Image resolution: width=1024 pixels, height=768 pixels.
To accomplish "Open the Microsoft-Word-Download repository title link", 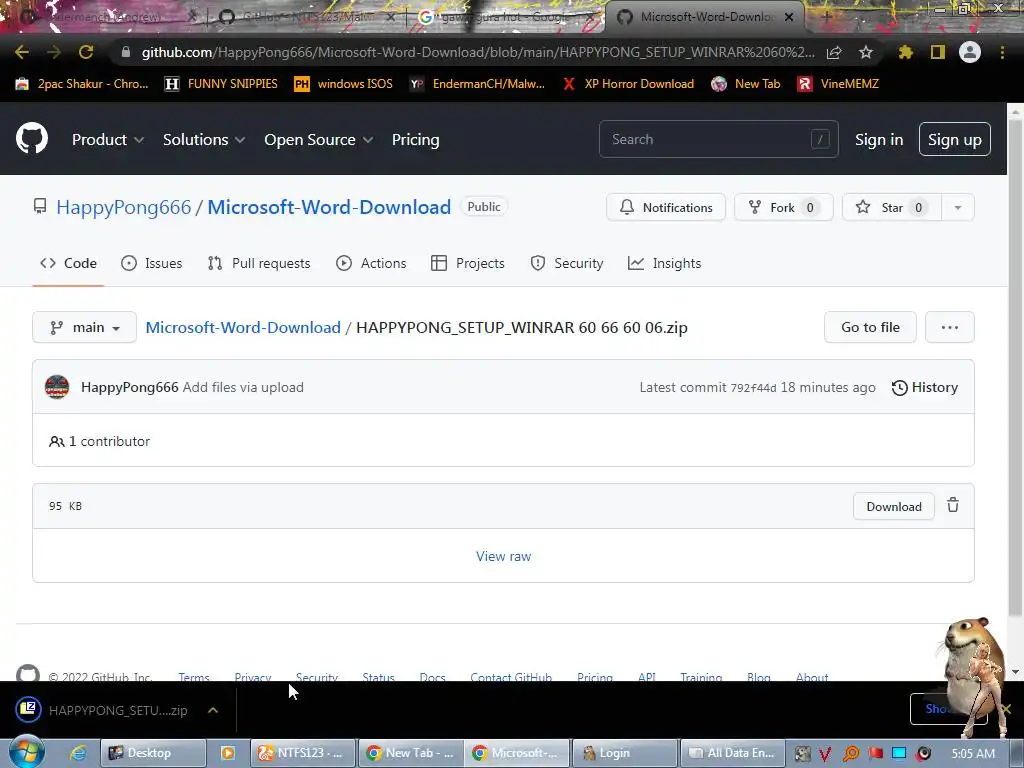I will 329,207.
